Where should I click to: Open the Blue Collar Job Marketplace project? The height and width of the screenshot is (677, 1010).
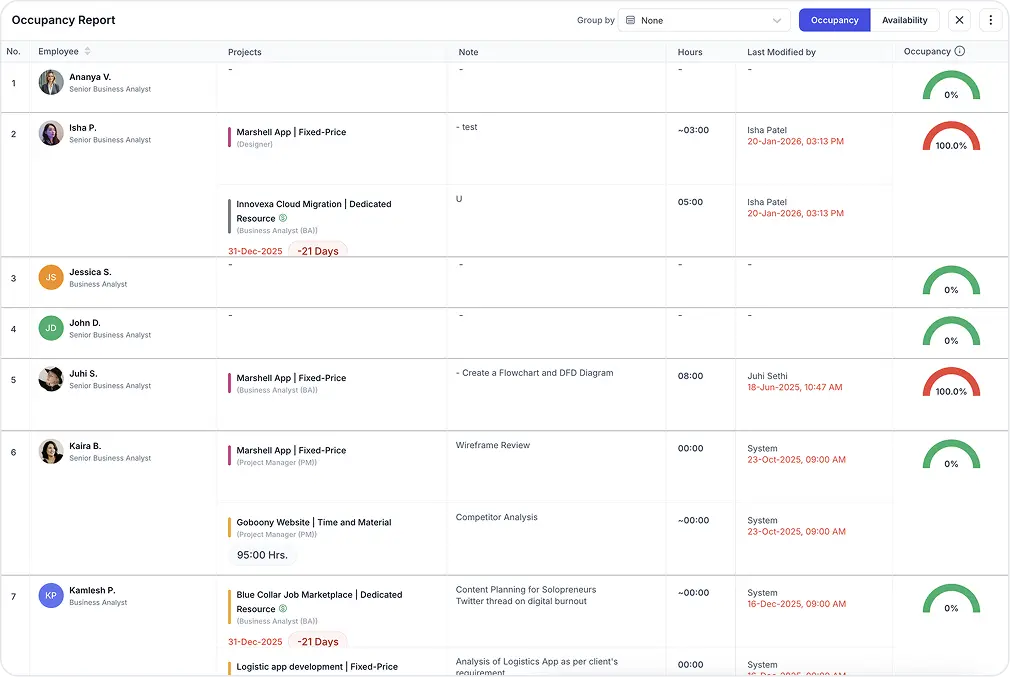319,602
